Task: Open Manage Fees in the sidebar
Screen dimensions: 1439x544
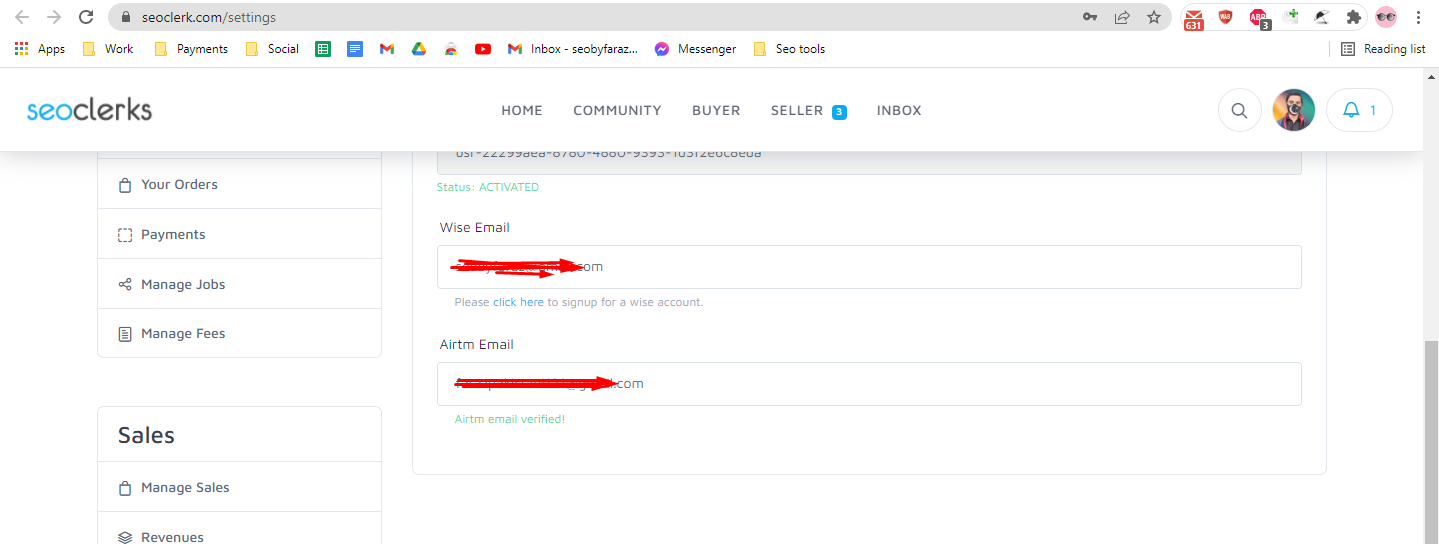Action: [x=239, y=333]
